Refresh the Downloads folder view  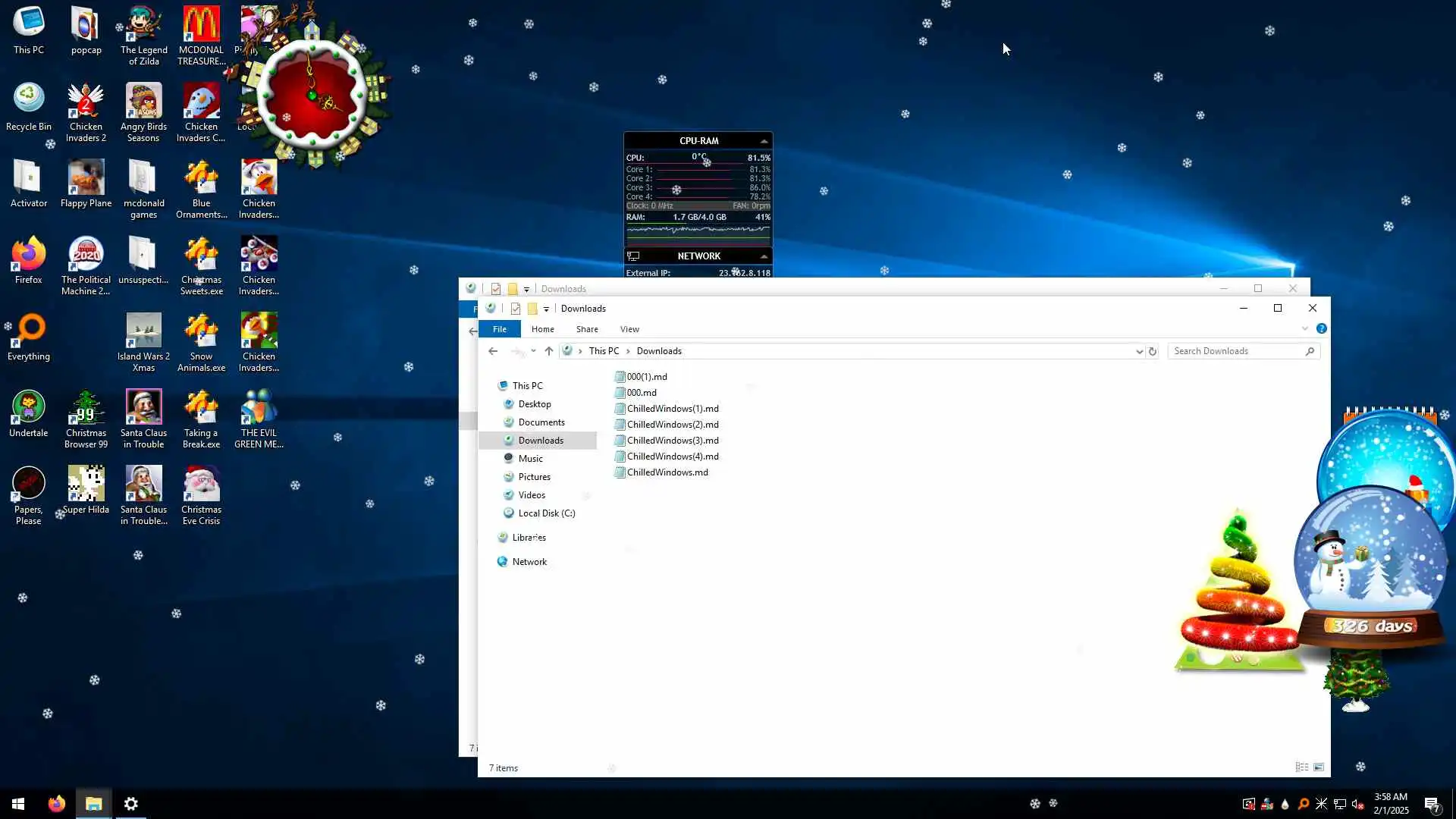(x=1153, y=351)
